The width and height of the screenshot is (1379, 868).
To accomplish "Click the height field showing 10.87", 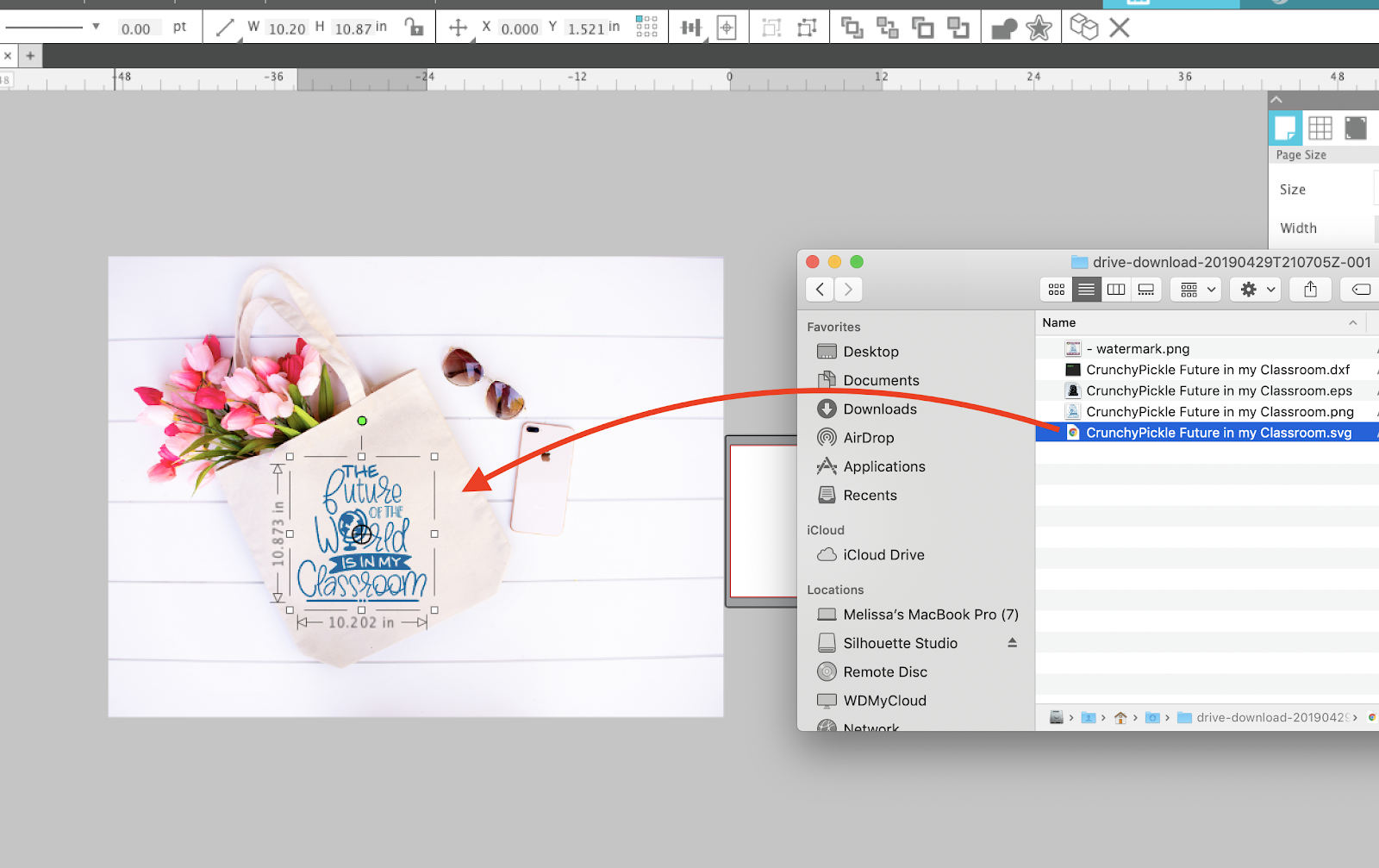I will 353,28.
